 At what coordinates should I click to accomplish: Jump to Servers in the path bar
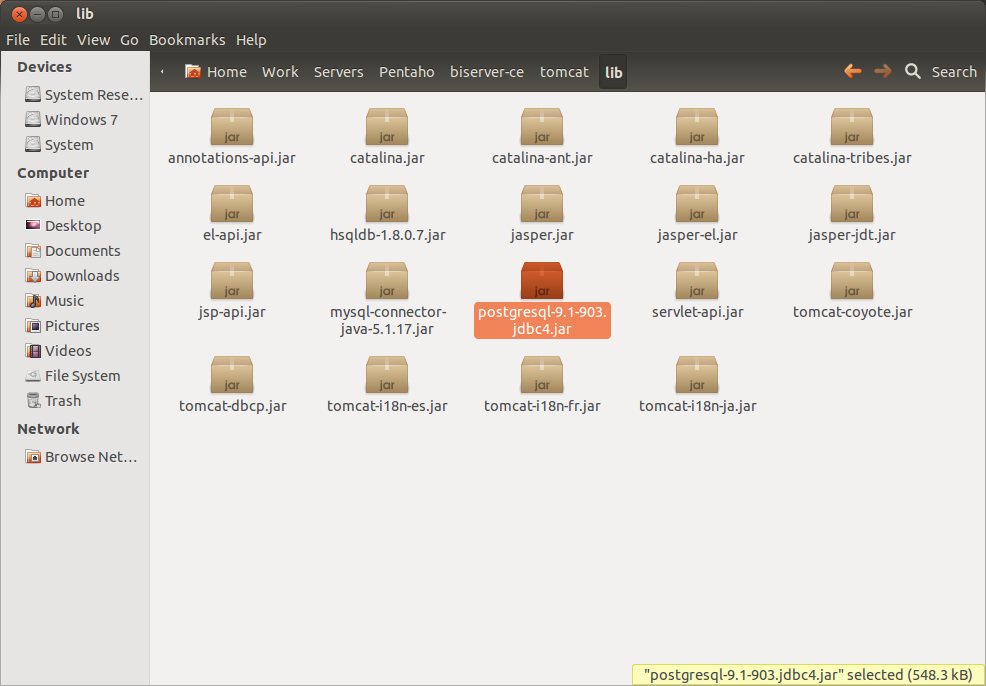(338, 72)
